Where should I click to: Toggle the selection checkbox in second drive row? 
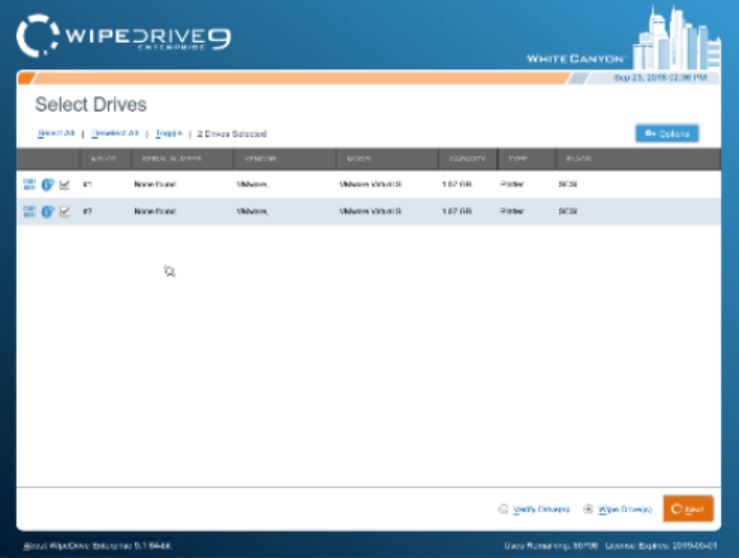click(65, 211)
